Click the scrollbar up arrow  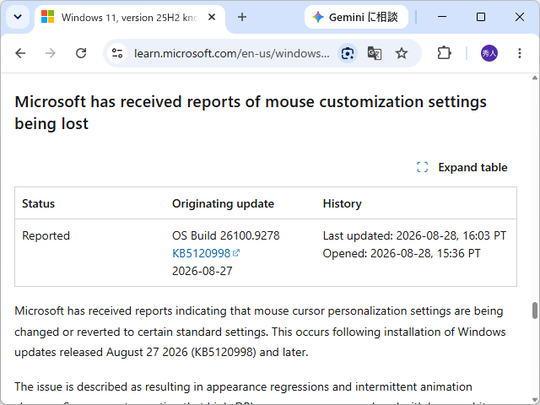coord(534,78)
